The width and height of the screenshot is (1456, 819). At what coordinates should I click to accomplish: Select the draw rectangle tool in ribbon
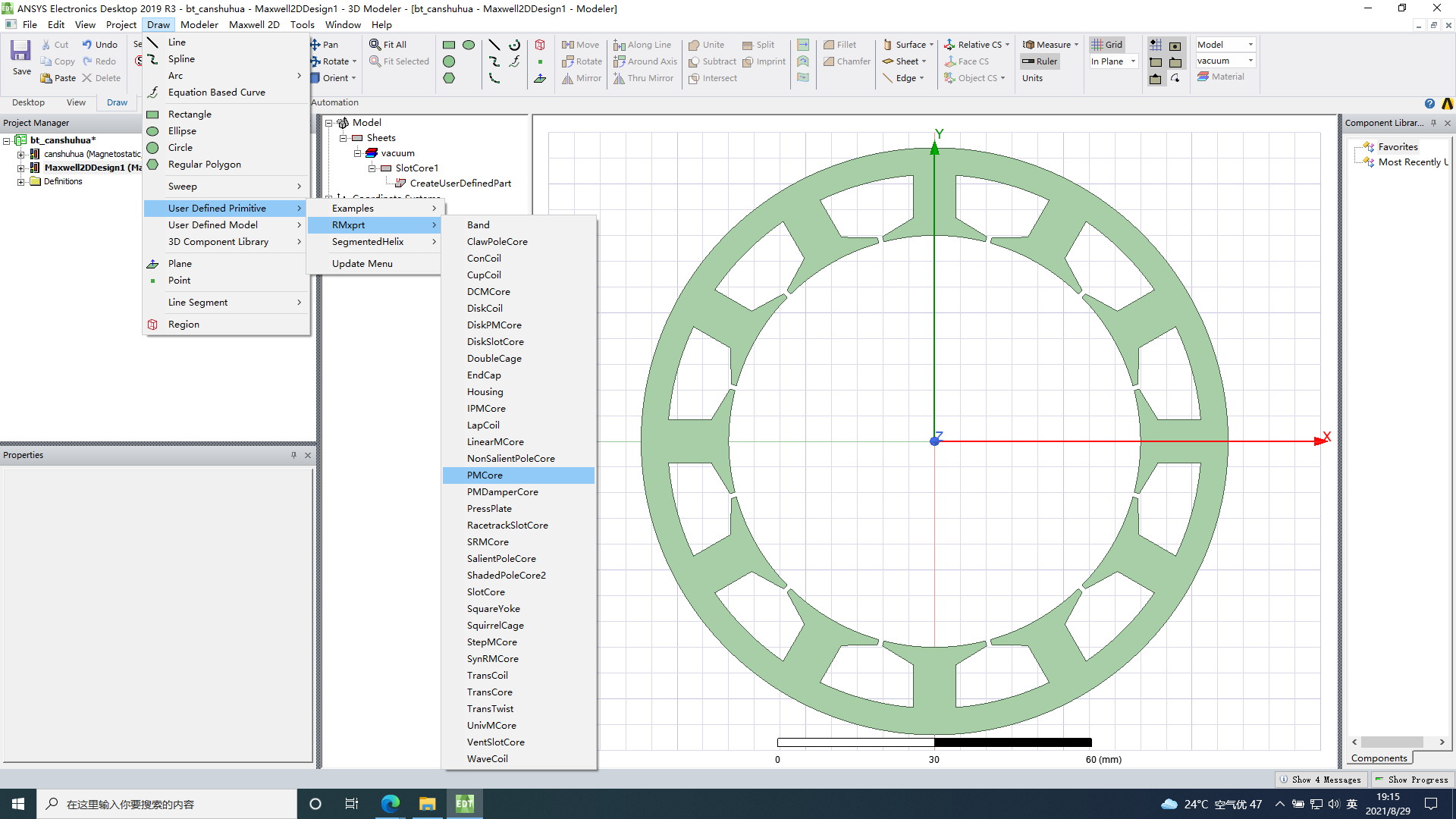(449, 45)
